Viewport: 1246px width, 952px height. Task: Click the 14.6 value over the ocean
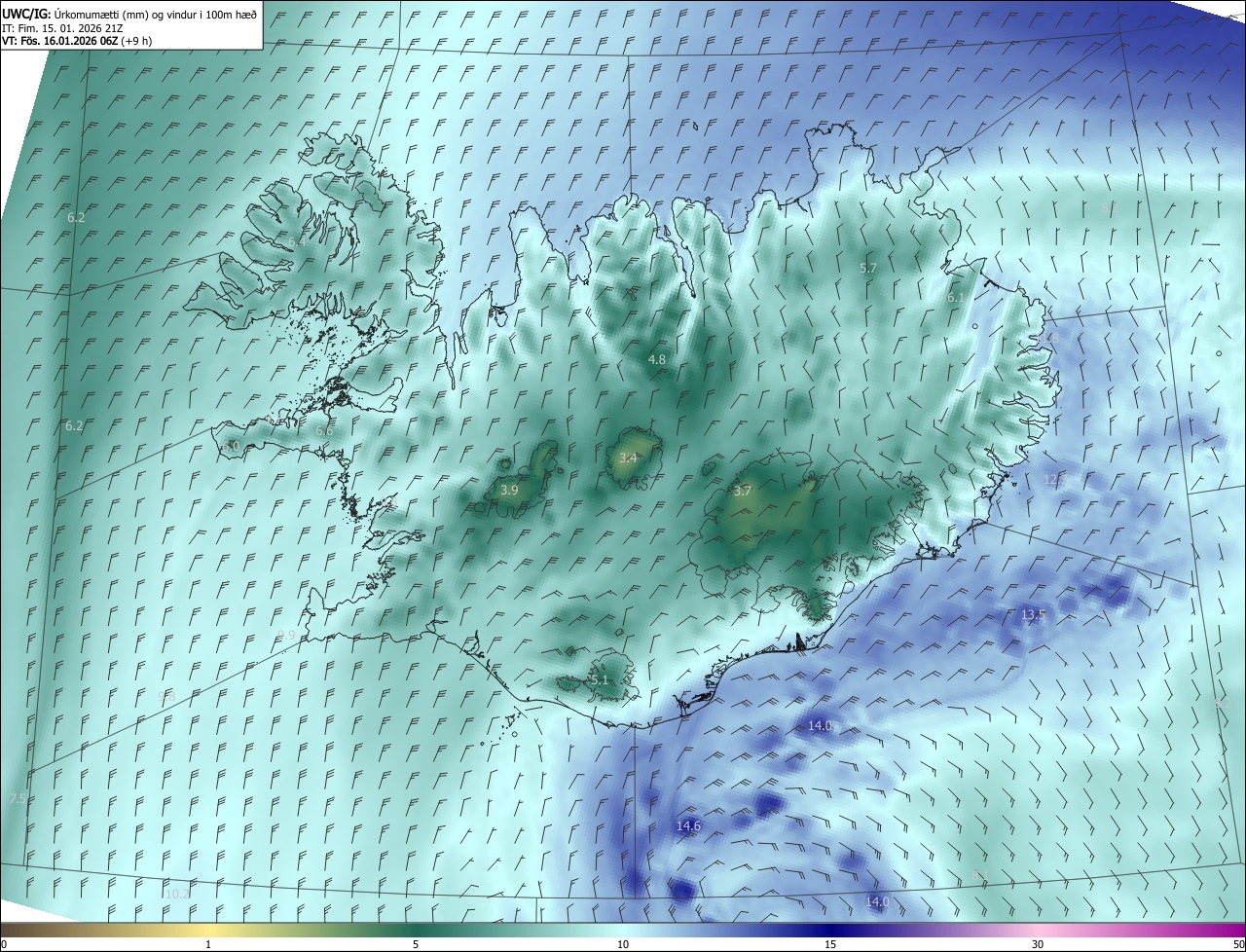point(688,825)
